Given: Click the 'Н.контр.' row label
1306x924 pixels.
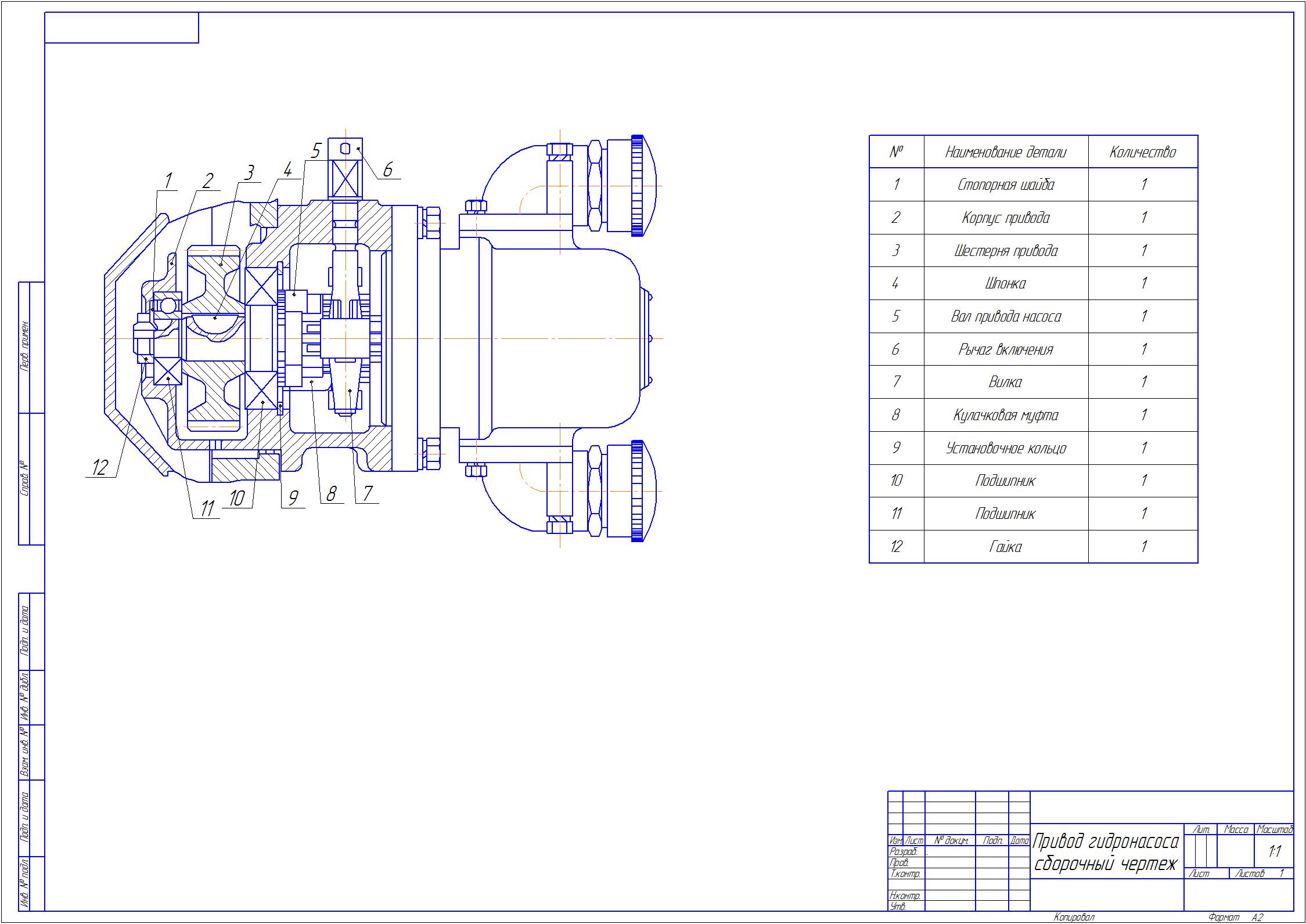Looking at the screenshot, I should [x=905, y=896].
